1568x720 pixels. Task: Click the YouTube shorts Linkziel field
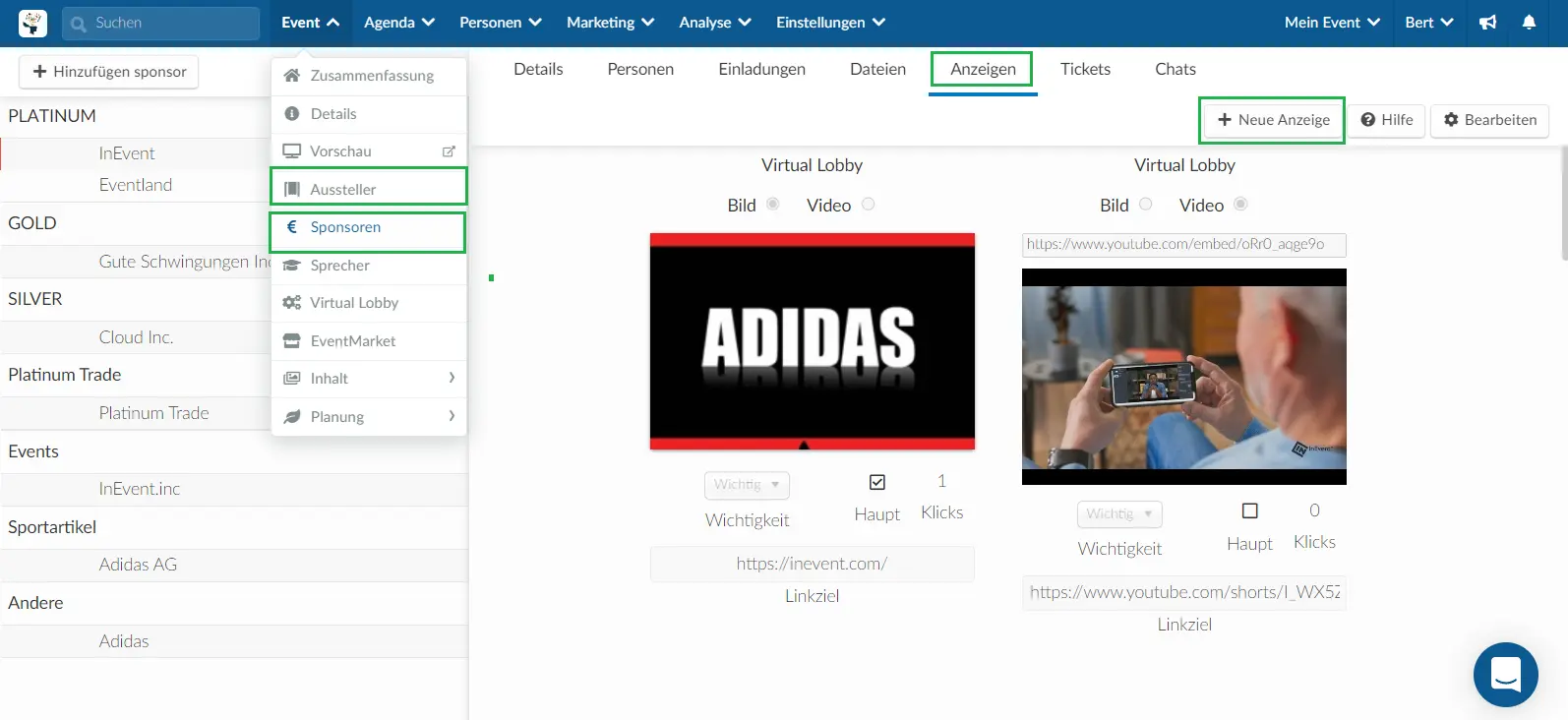[1183, 592]
